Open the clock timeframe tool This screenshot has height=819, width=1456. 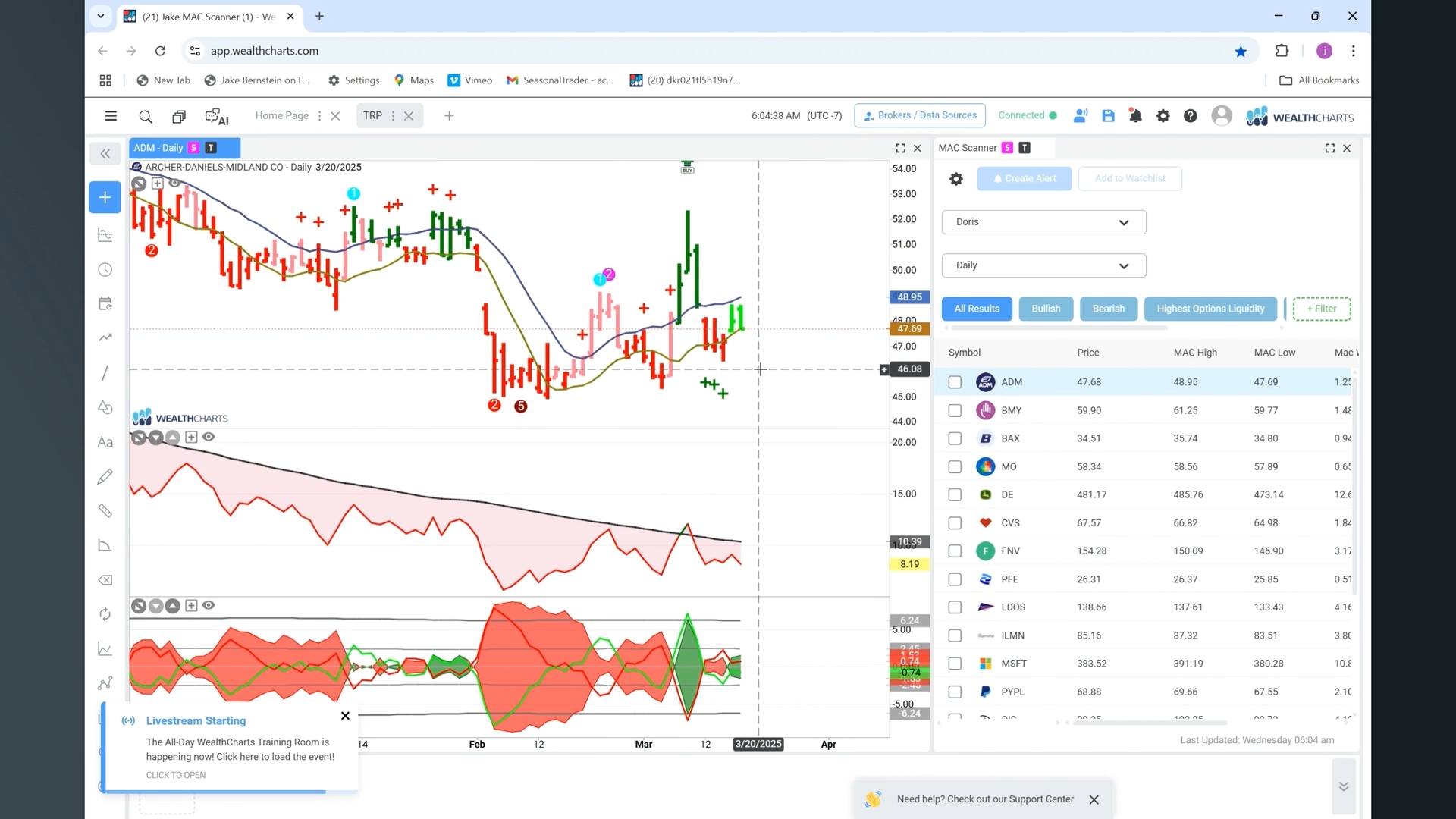point(105,270)
